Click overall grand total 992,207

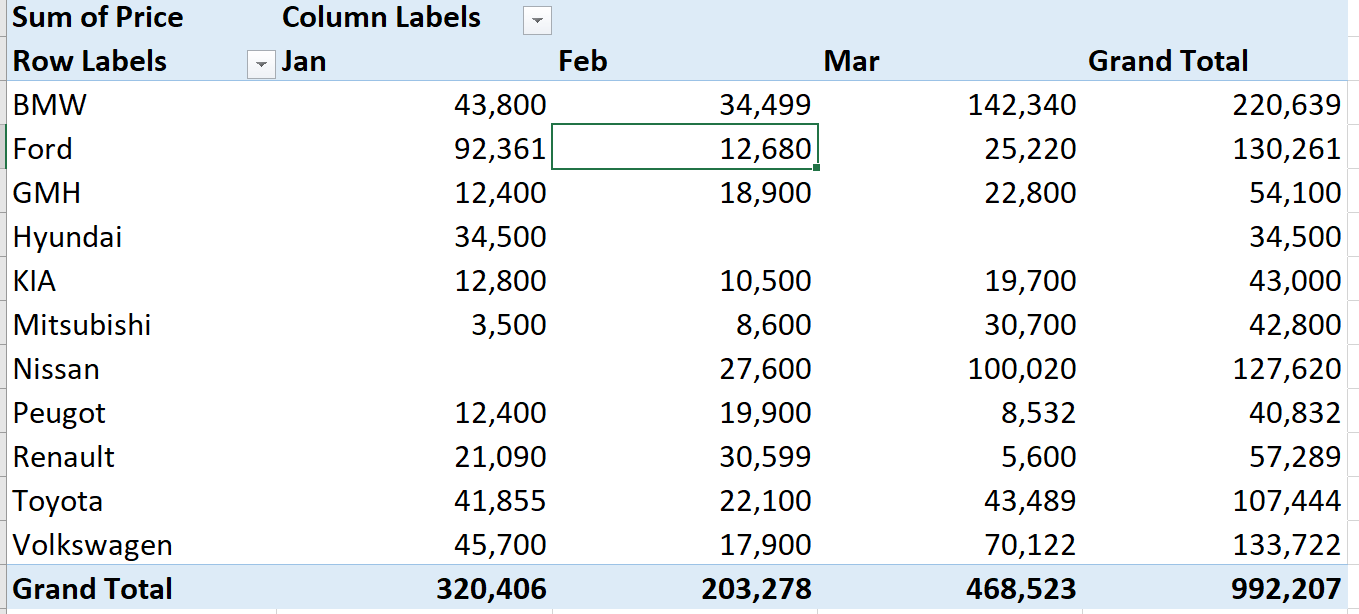coord(1286,589)
